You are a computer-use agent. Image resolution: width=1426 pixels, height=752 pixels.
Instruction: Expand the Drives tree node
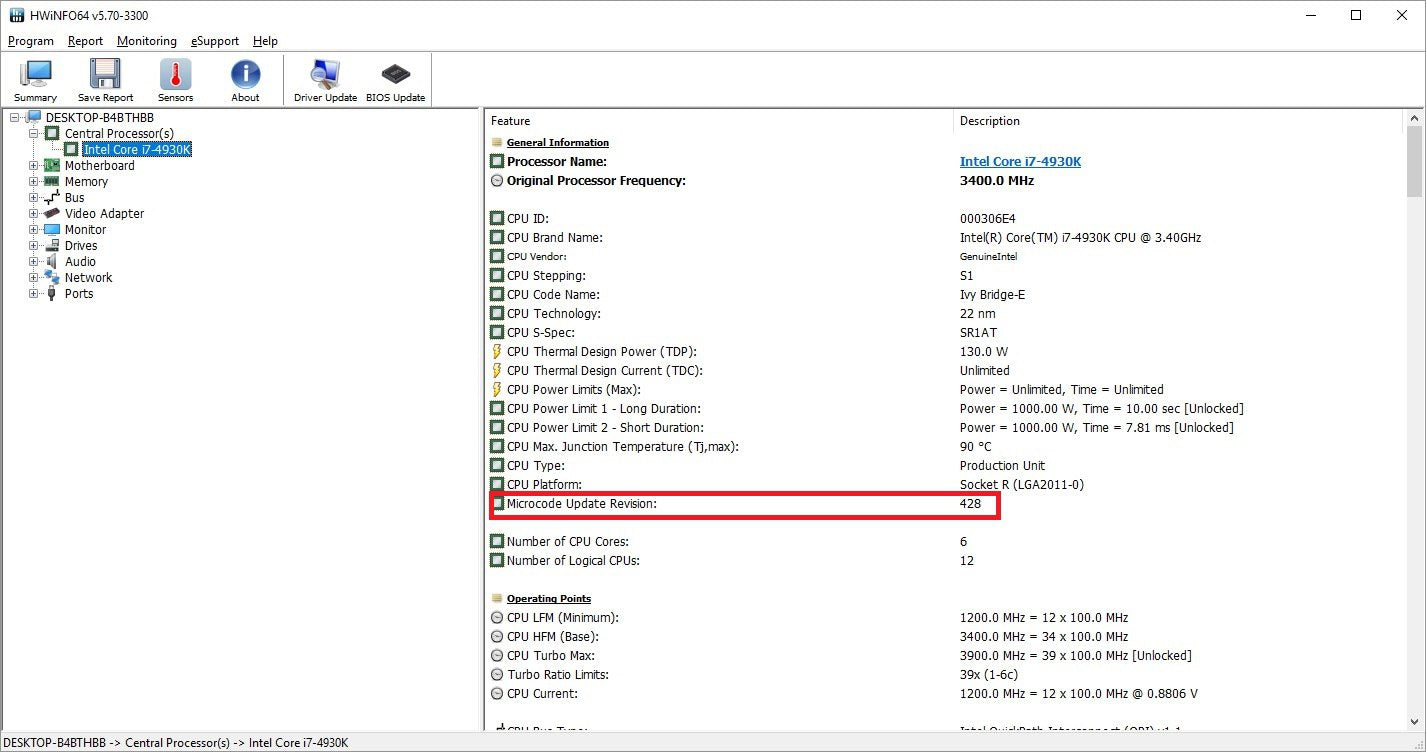coord(33,246)
